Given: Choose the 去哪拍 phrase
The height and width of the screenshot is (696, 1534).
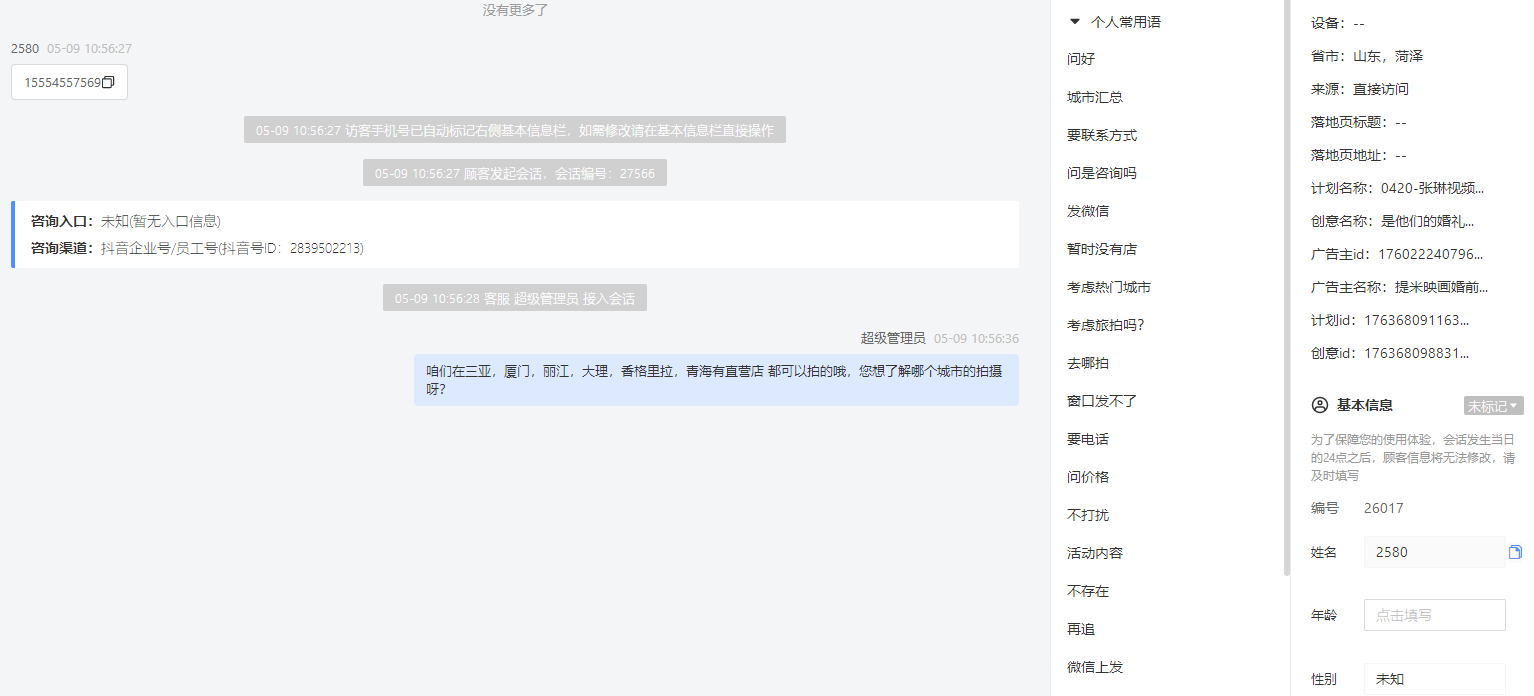Looking at the screenshot, I should coord(1088,363).
